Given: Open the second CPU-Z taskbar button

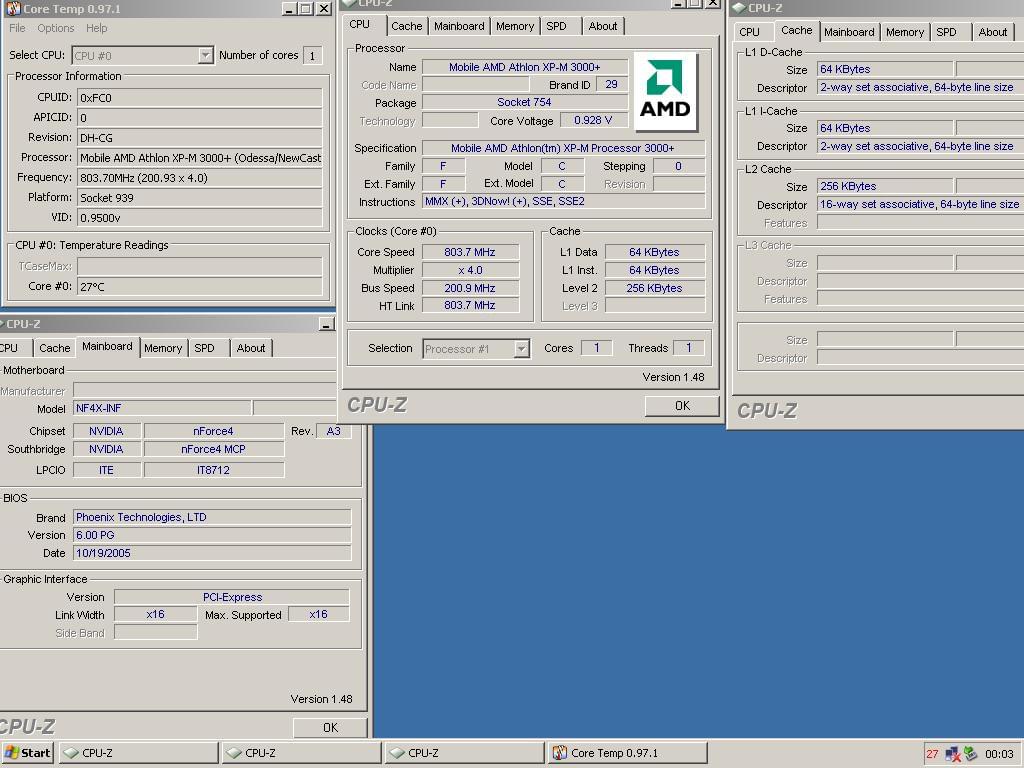Looking at the screenshot, I should tap(301, 753).
